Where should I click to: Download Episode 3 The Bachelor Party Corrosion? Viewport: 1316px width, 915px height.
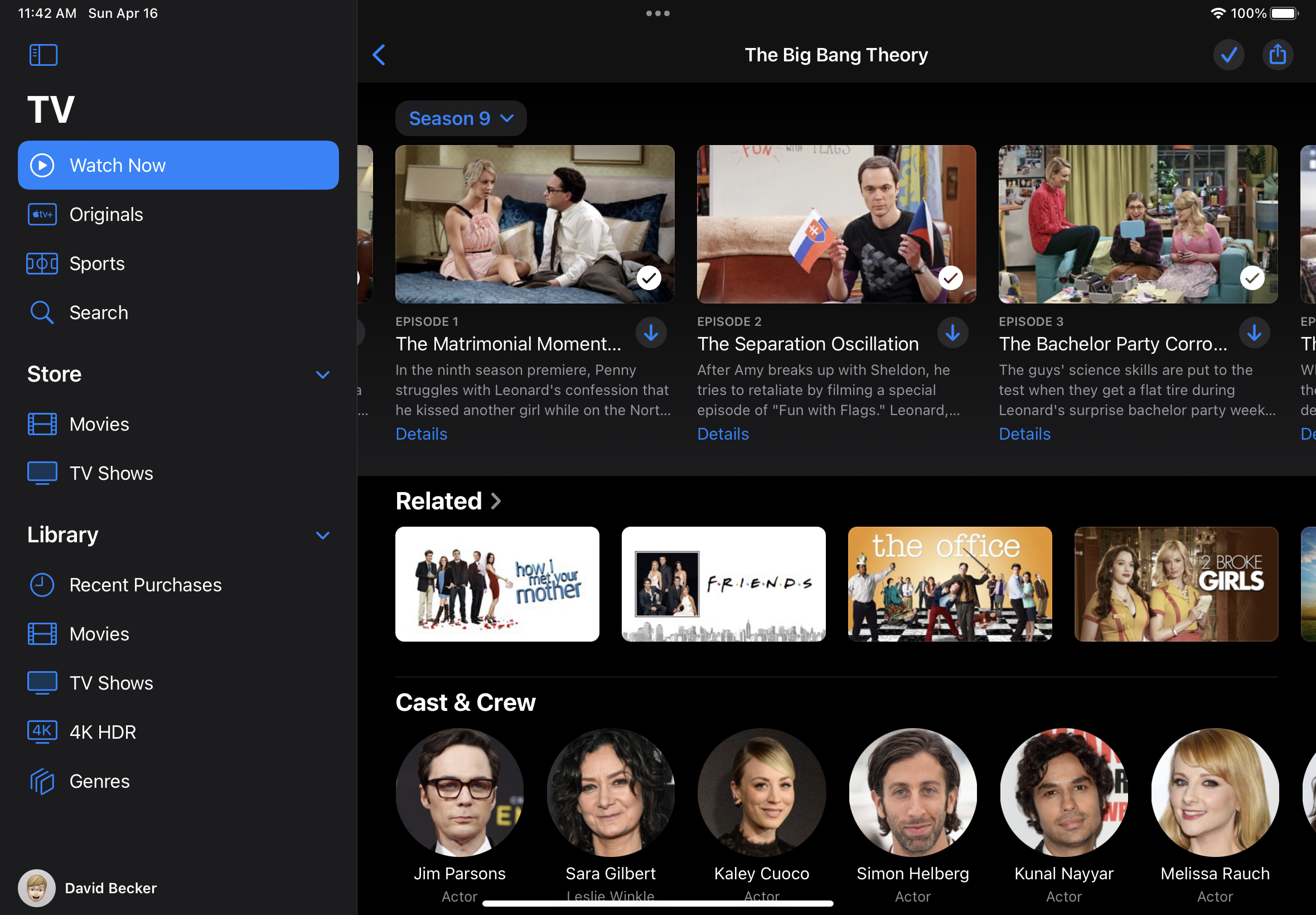click(1254, 333)
